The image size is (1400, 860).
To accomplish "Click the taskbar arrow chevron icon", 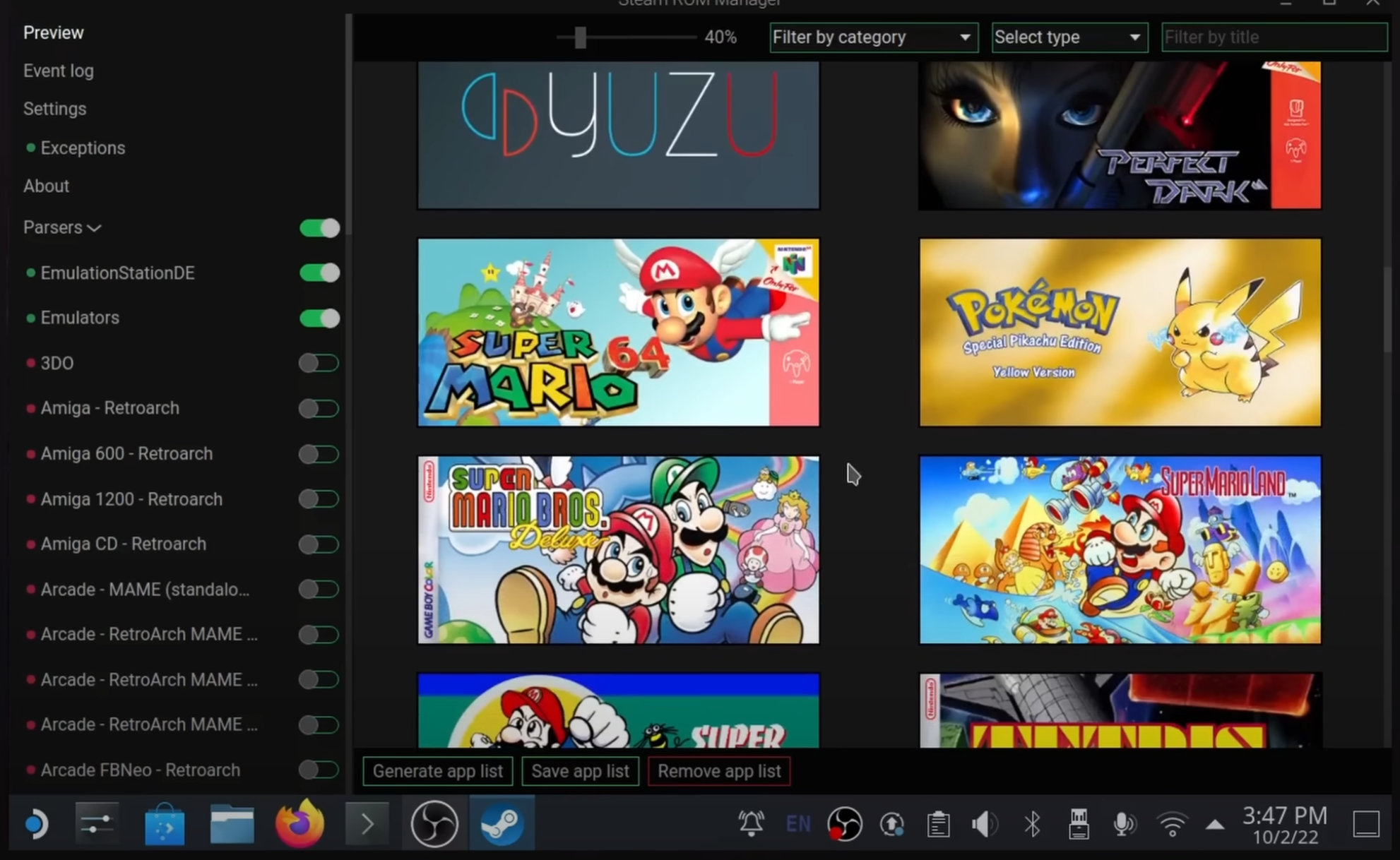I will tap(367, 824).
